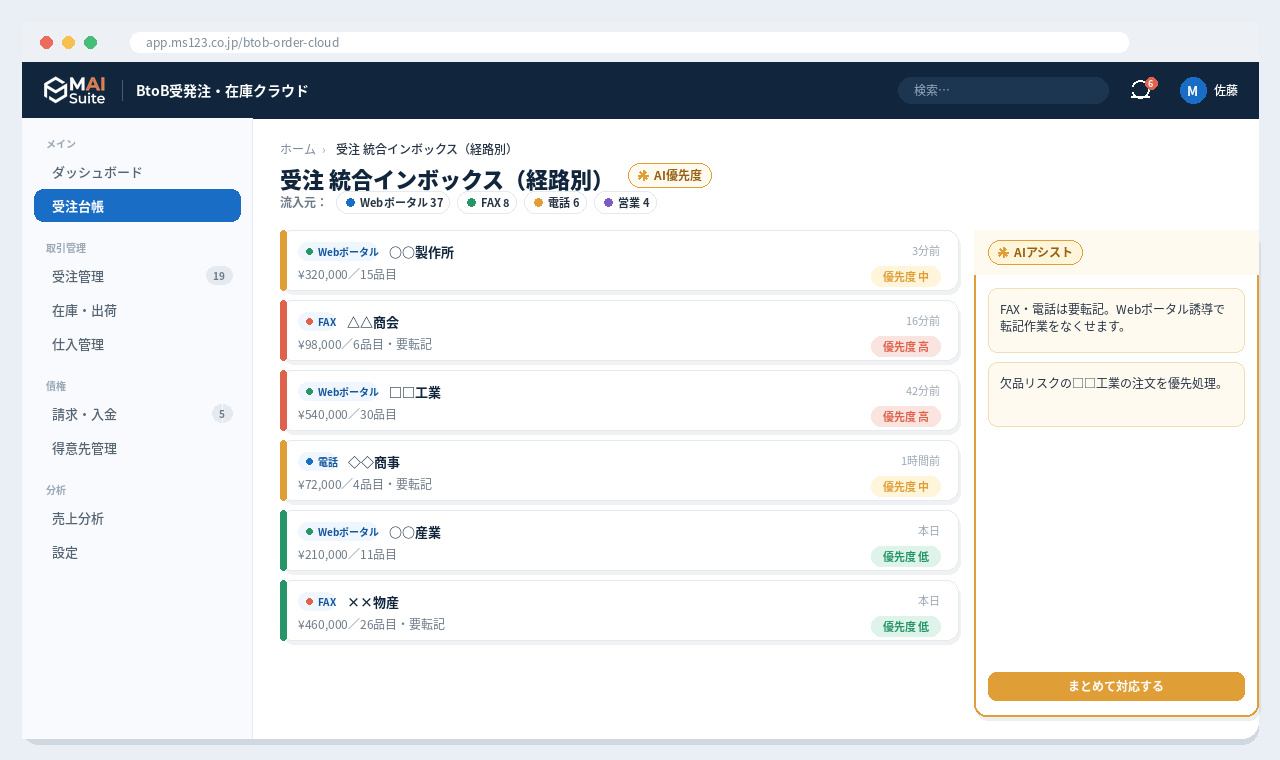Click 優先度 高 badge on □□工業
Image resolution: width=1280 pixels, height=760 pixels.
pyautogui.click(x=905, y=417)
